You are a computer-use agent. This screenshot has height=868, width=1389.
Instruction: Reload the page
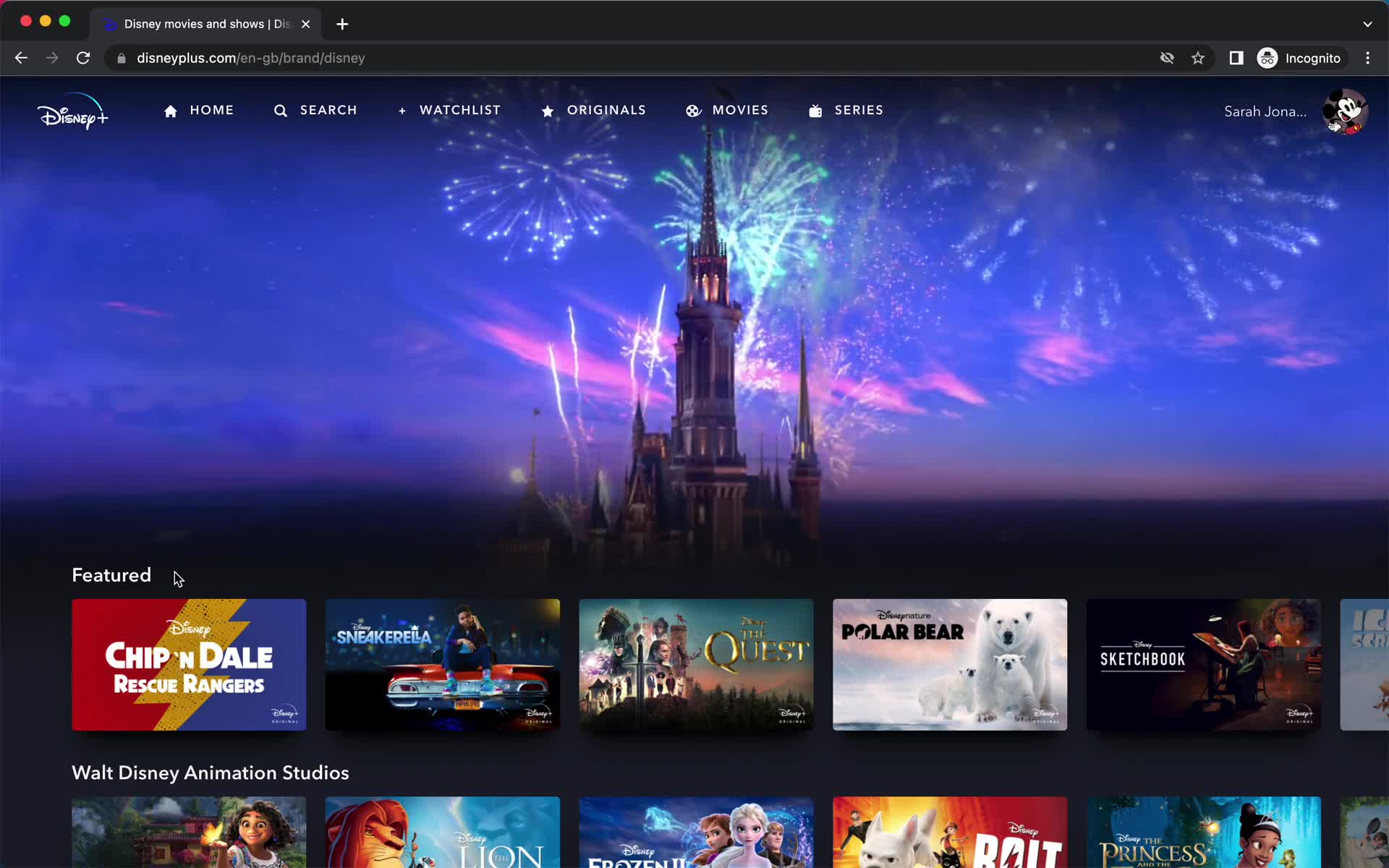83,58
